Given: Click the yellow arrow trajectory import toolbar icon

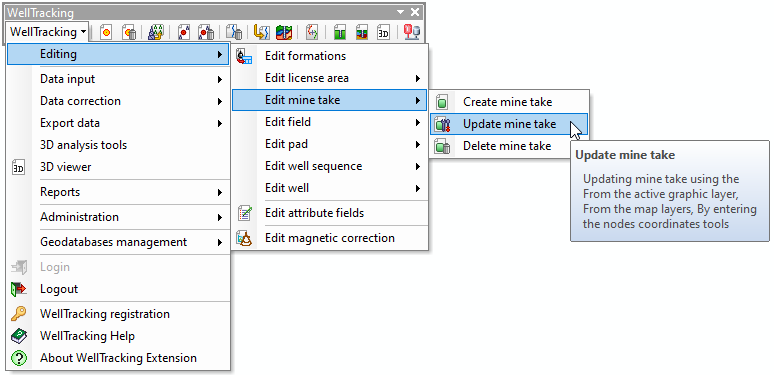Looking at the screenshot, I should [261, 32].
